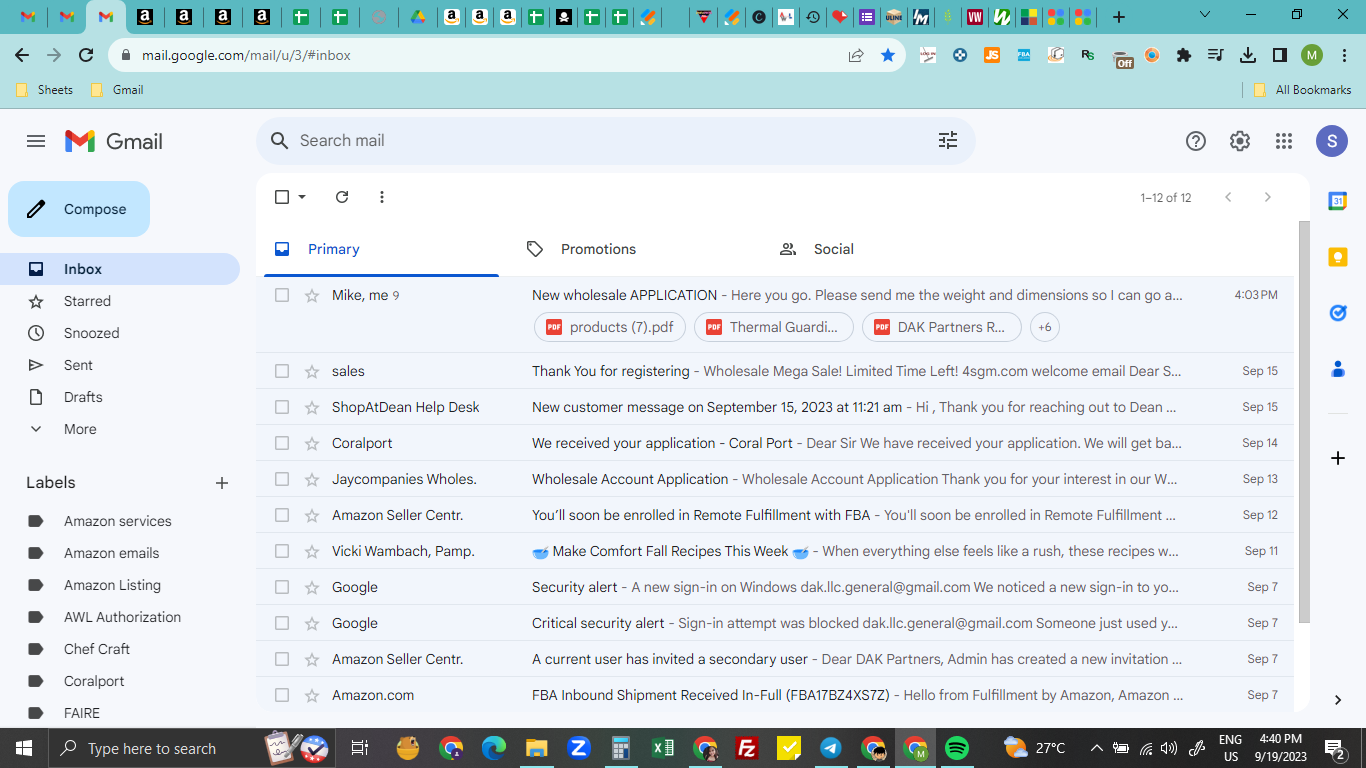The height and width of the screenshot is (768, 1366).
Task: Open the Google apps grid icon
Action: (x=1284, y=141)
